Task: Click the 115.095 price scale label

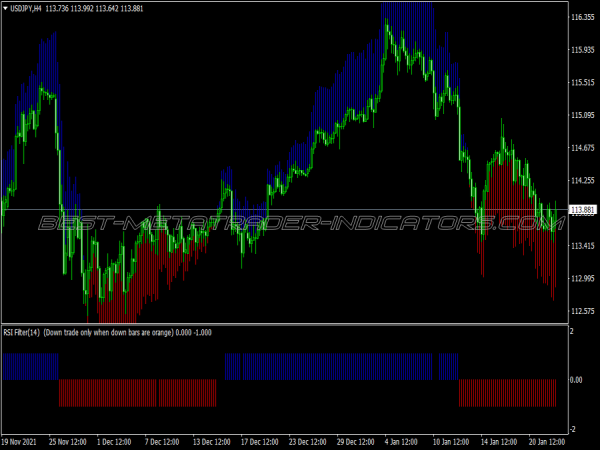Action: tap(582, 115)
